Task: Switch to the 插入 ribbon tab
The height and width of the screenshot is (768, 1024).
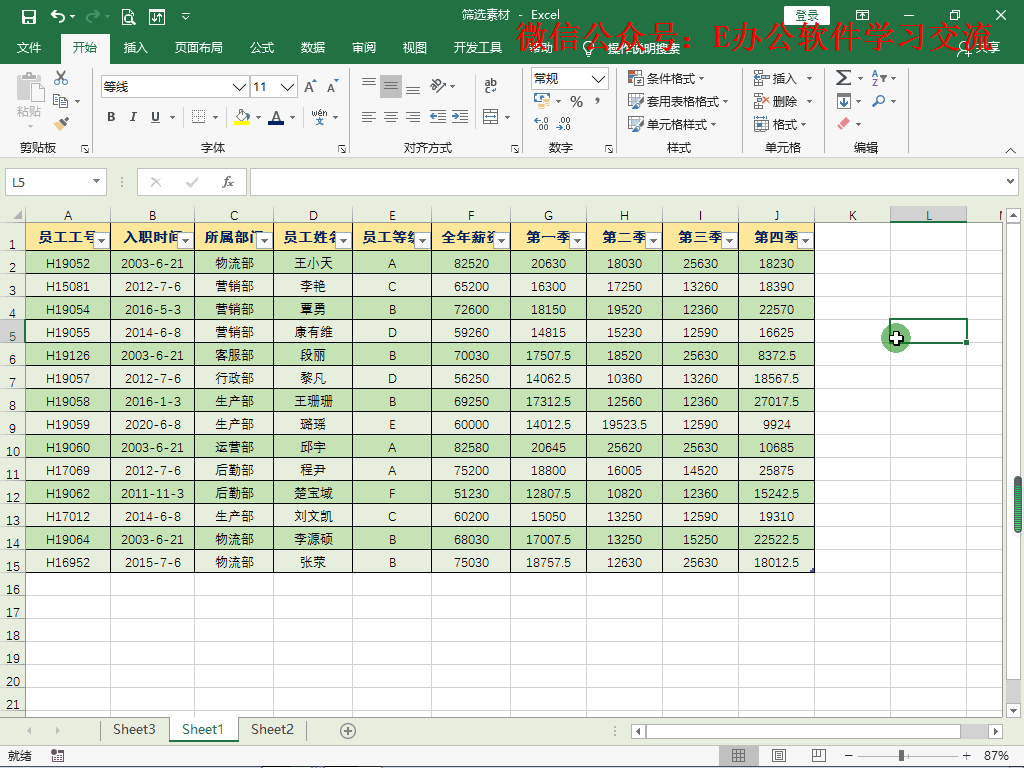Action: [x=136, y=48]
